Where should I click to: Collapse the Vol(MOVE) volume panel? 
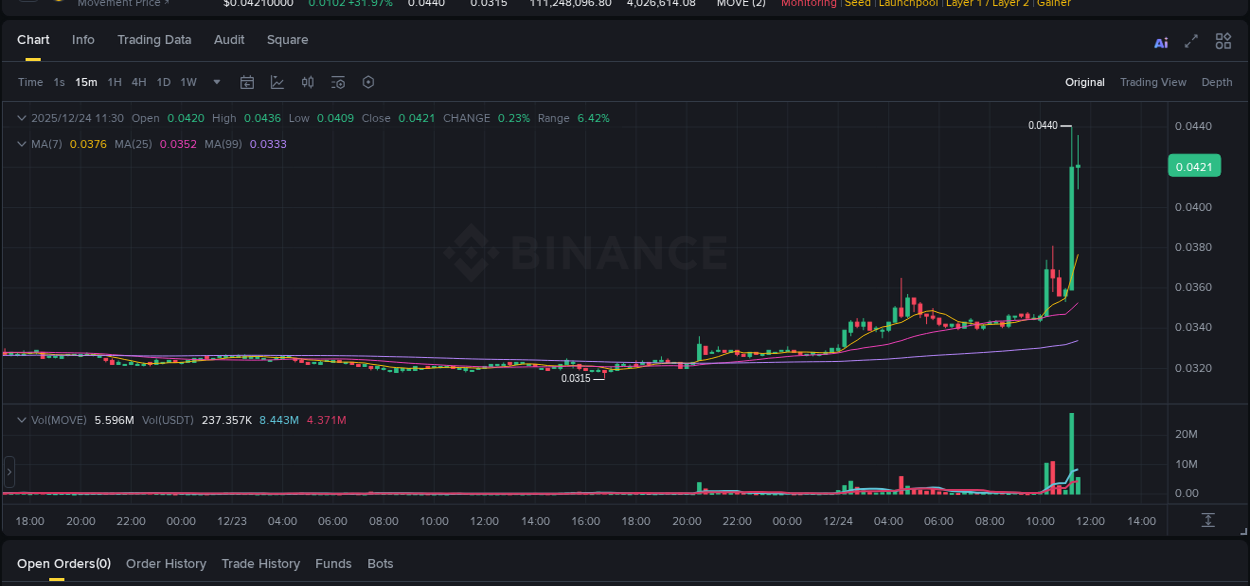20,420
